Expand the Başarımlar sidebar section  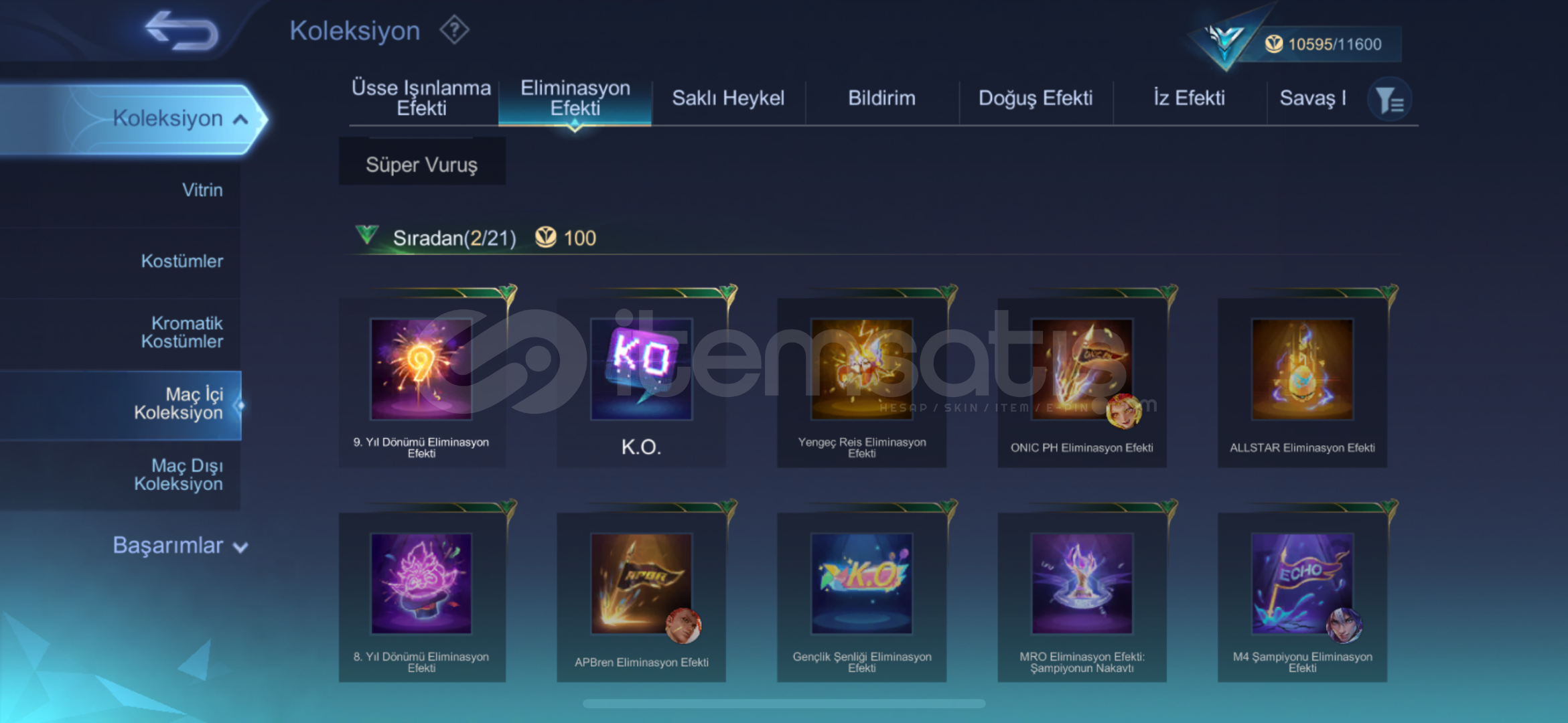pyautogui.click(x=180, y=546)
